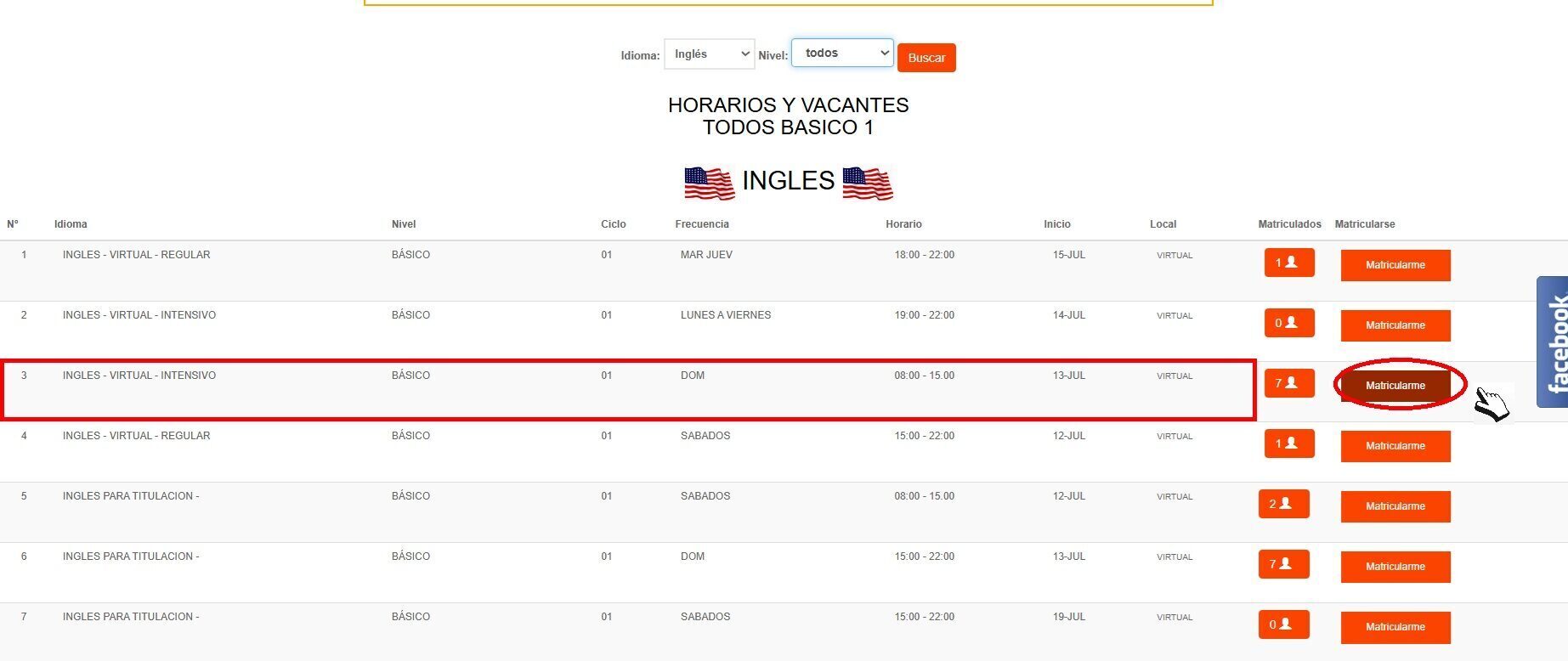The image size is (1568, 661).
Task: Click the Horario column header
Action: pyautogui.click(x=903, y=224)
